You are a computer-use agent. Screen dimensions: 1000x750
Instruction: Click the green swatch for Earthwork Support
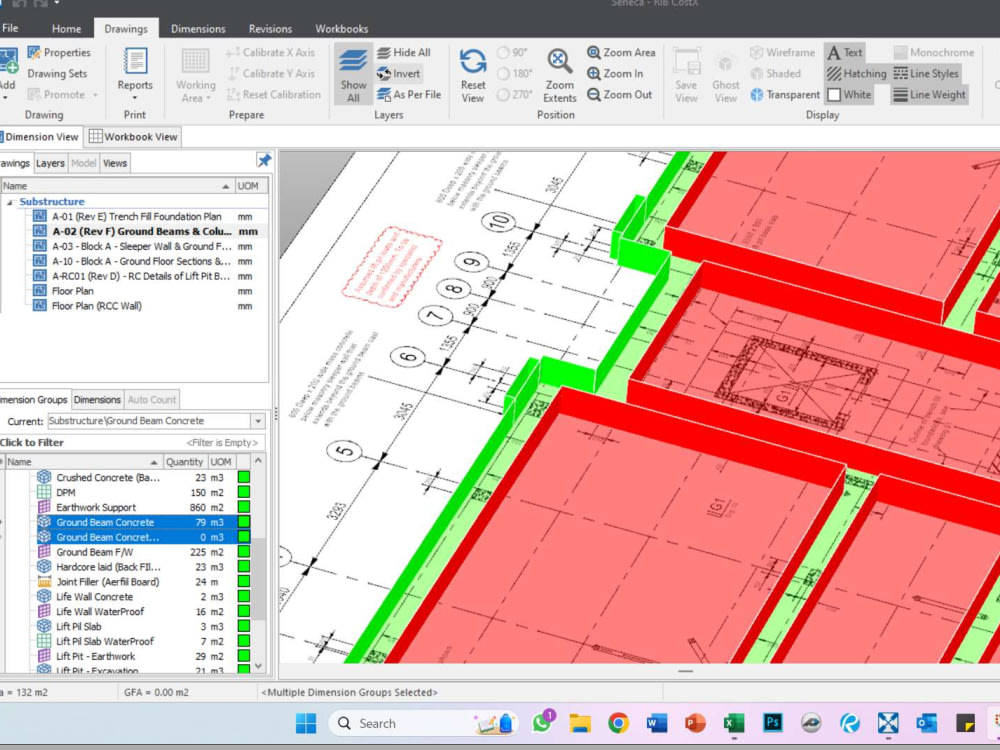pos(243,507)
